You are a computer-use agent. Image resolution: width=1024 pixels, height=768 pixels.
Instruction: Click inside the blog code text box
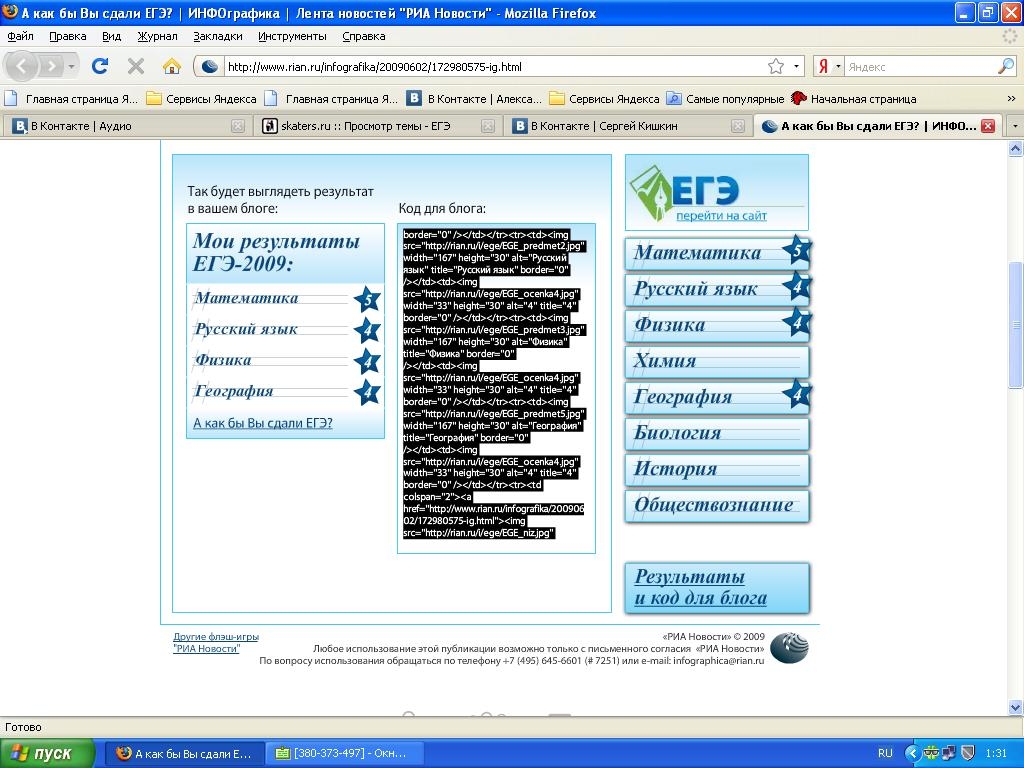(496, 388)
